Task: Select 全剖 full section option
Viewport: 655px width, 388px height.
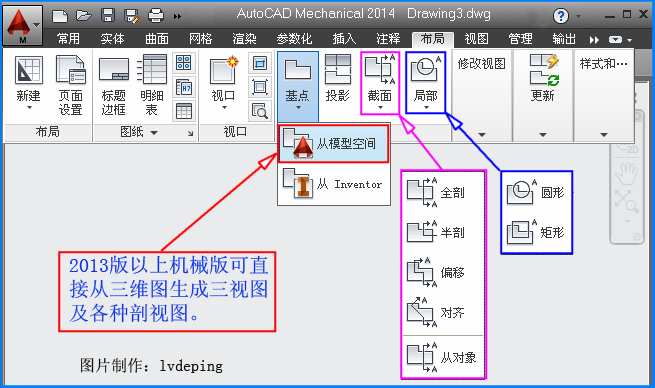Action: click(x=442, y=193)
